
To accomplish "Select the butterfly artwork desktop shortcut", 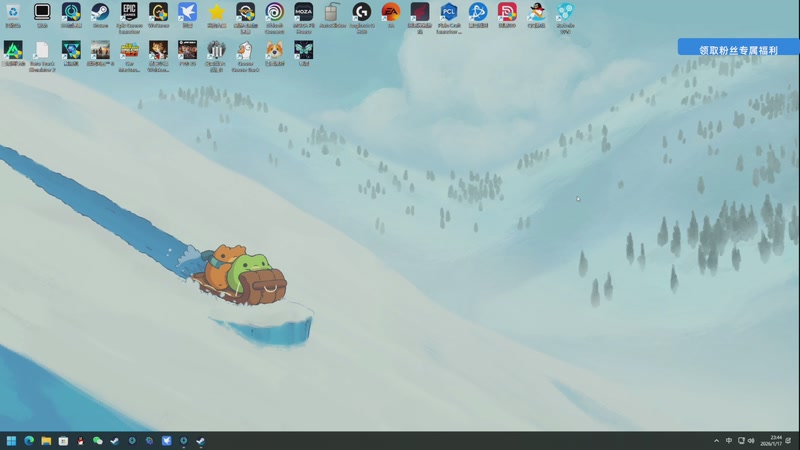I will click(x=304, y=54).
